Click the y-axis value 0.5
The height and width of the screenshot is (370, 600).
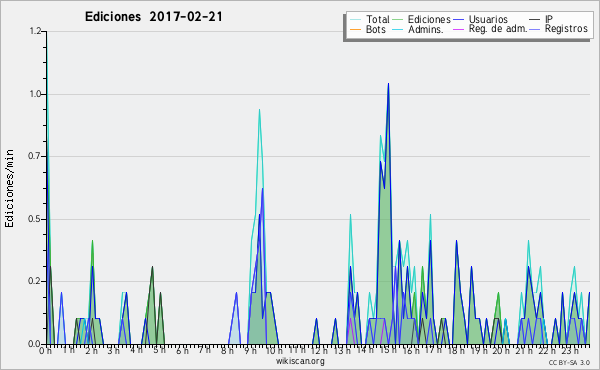[35, 219]
